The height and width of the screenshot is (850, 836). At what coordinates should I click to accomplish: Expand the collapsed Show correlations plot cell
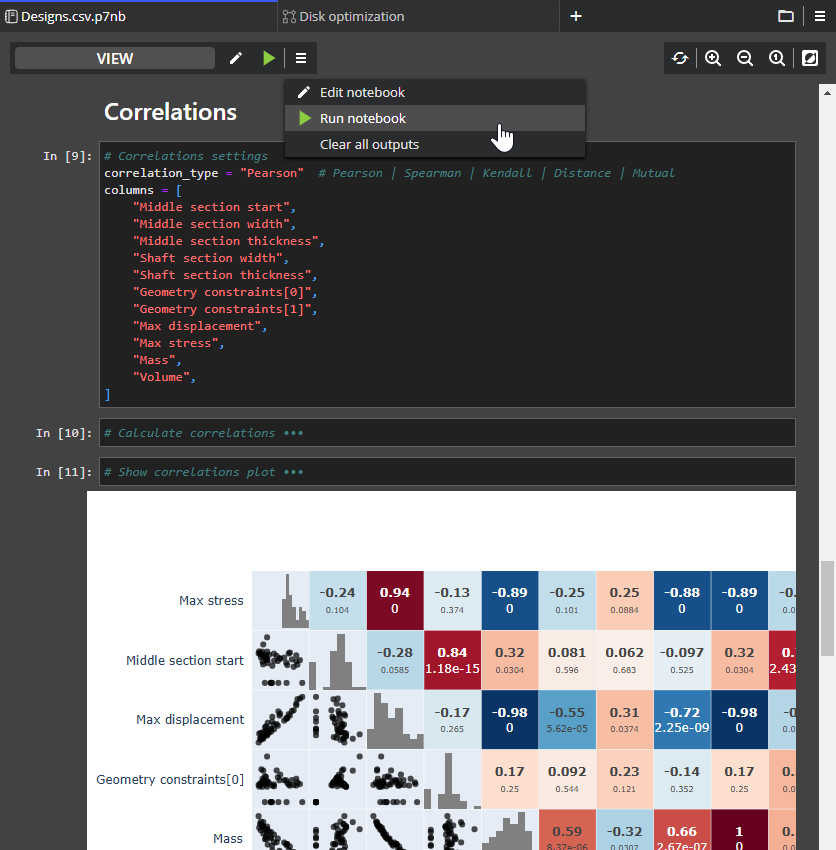pyautogui.click(x=293, y=472)
